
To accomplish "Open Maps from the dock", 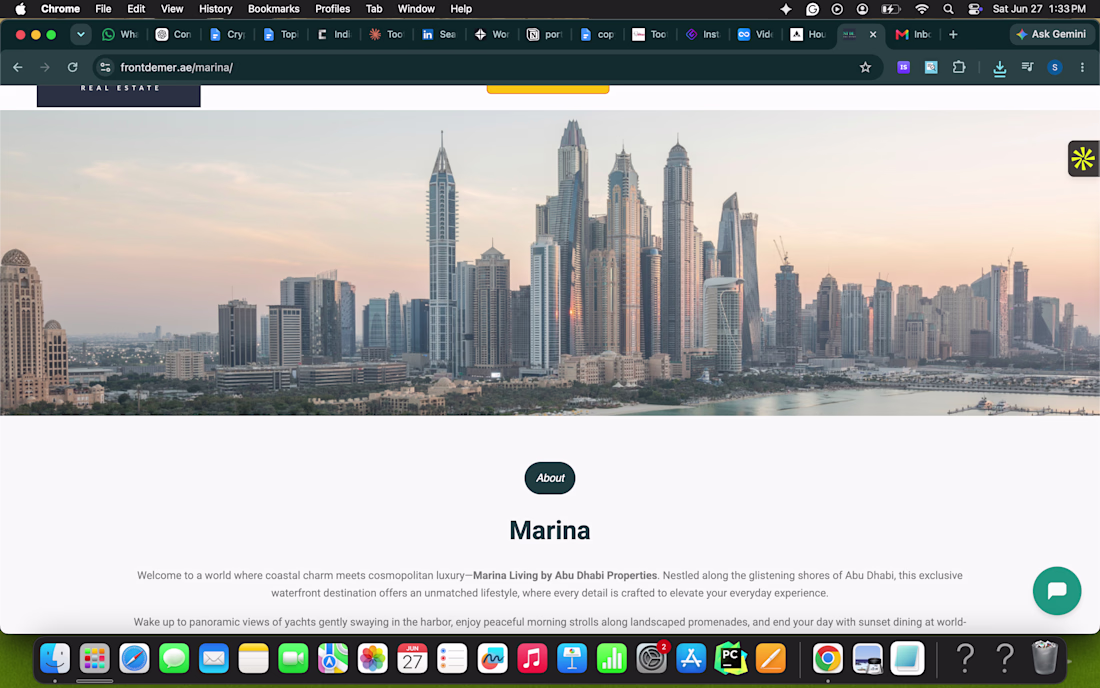I will (x=333, y=659).
